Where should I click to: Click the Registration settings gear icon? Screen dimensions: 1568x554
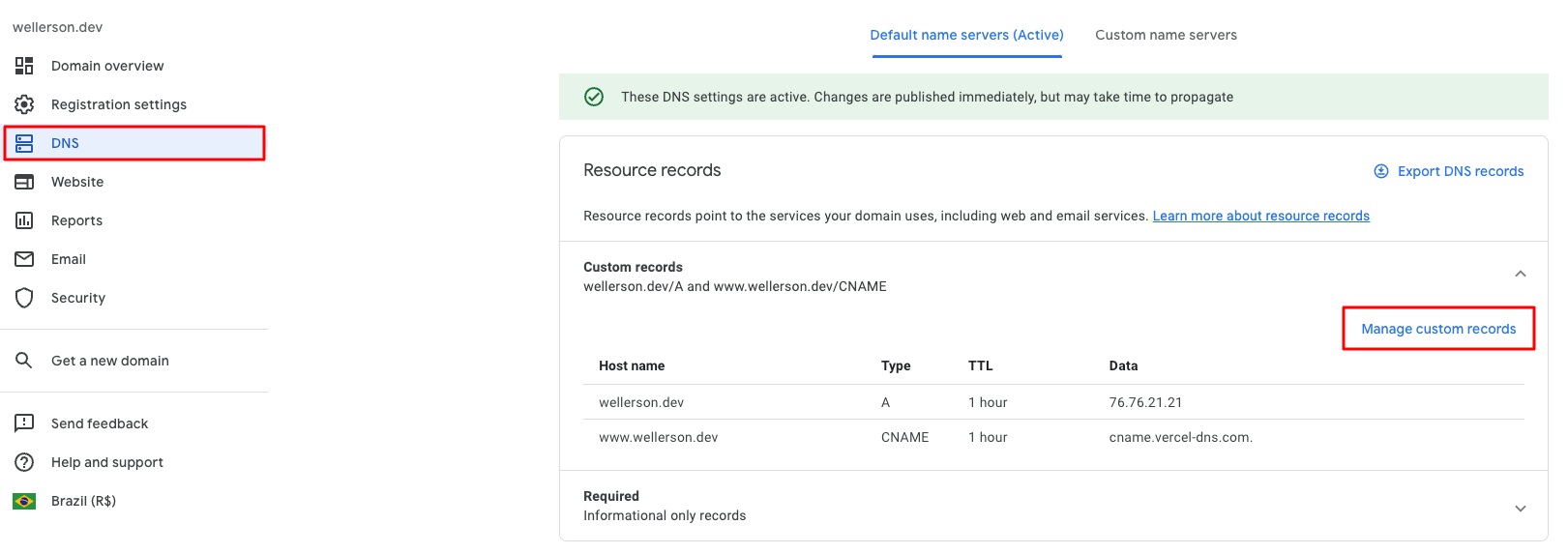[x=24, y=104]
